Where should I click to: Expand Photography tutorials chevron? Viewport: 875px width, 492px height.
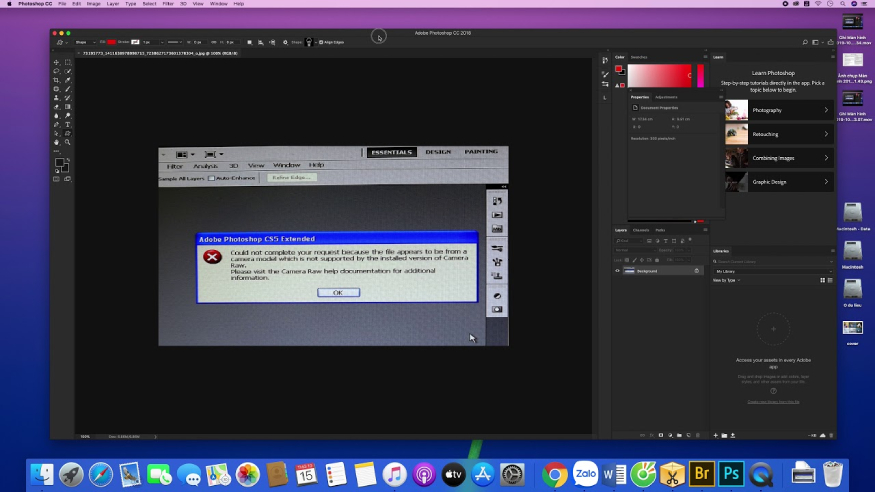[x=826, y=110]
